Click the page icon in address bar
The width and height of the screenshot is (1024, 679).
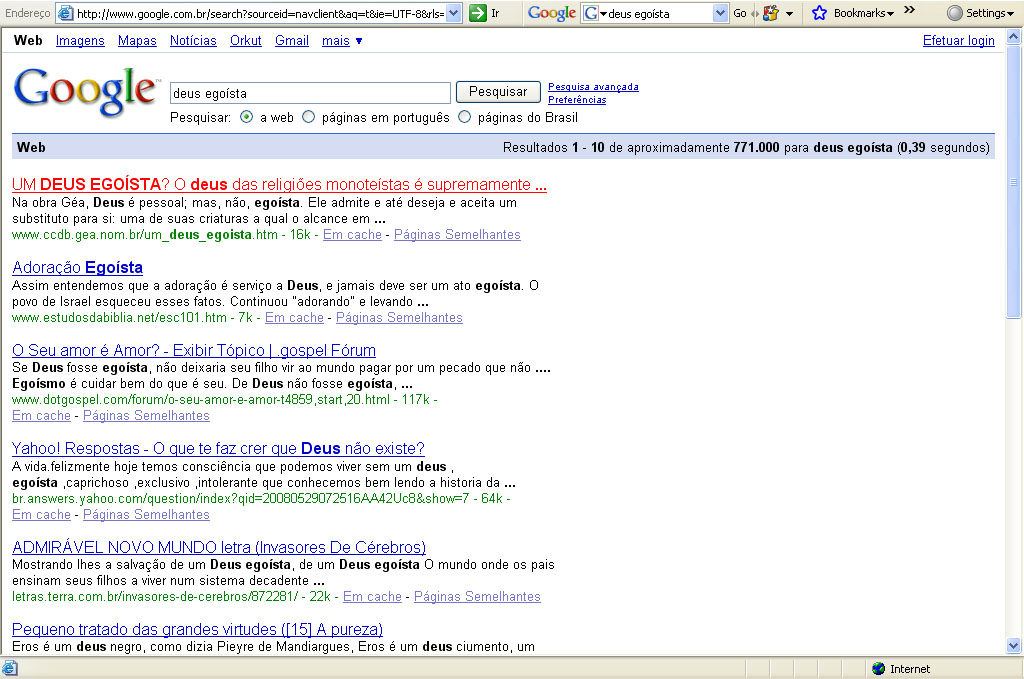pos(65,13)
